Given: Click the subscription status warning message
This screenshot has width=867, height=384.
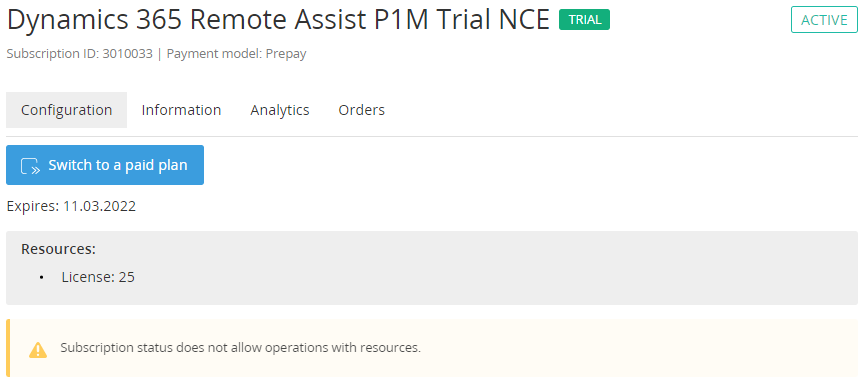Looking at the screenshot, I should pos(241,348).
